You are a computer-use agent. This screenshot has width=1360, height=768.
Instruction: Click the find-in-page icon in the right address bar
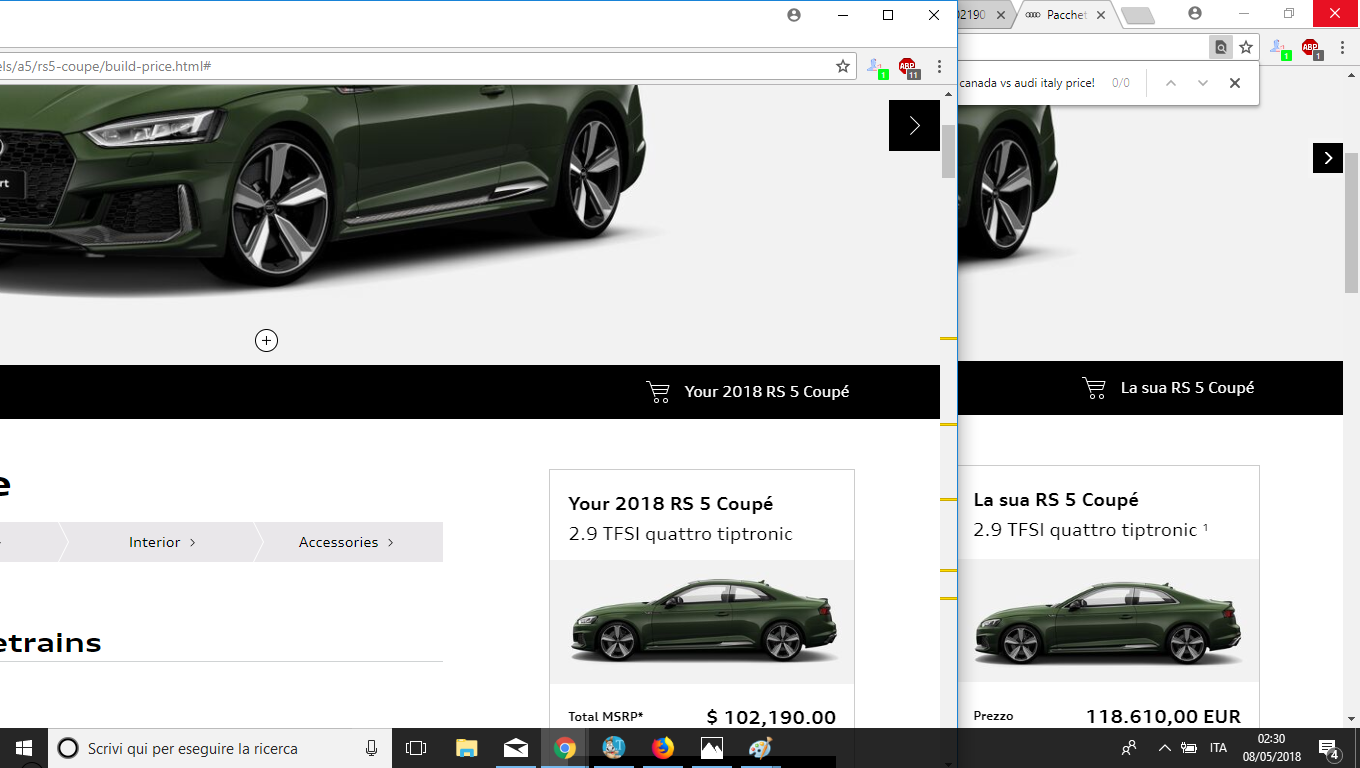(1221, 47)
